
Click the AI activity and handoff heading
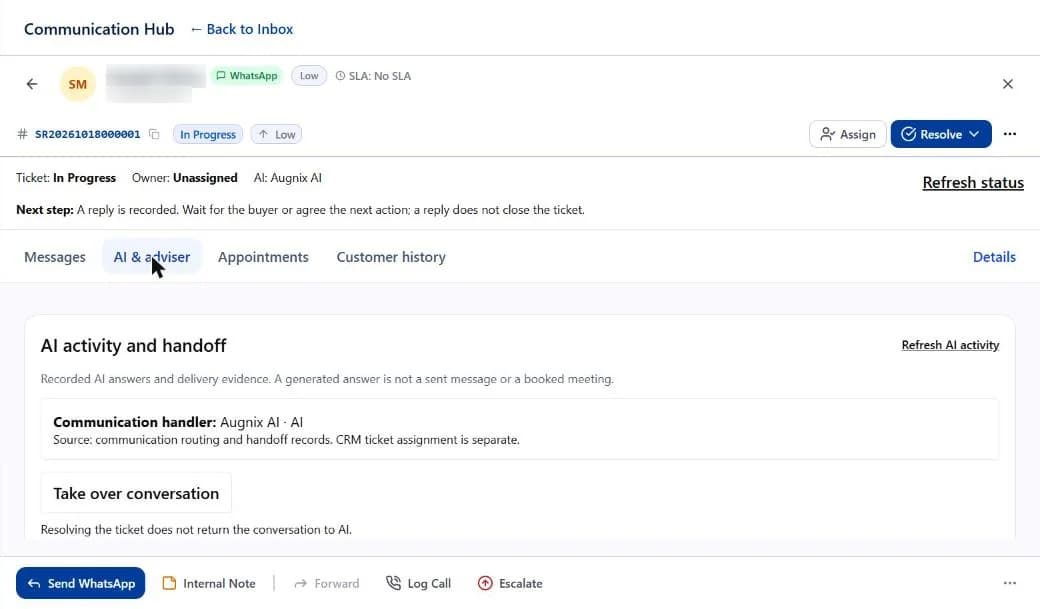point(133,346)
